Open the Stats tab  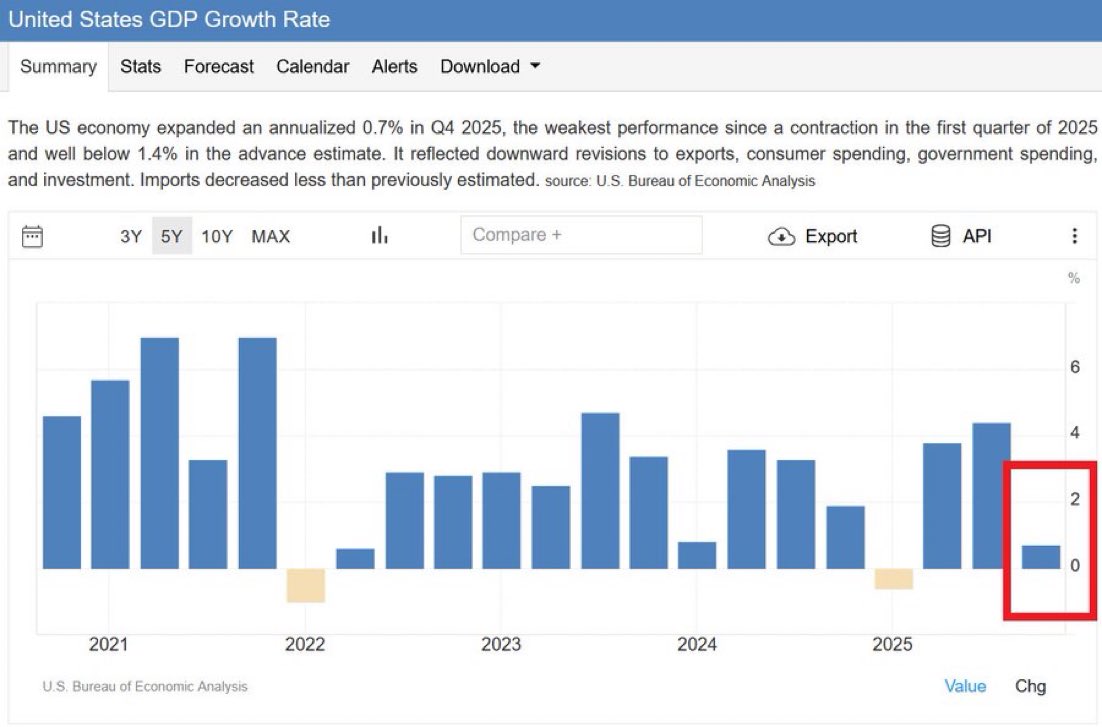pos(141,66)
